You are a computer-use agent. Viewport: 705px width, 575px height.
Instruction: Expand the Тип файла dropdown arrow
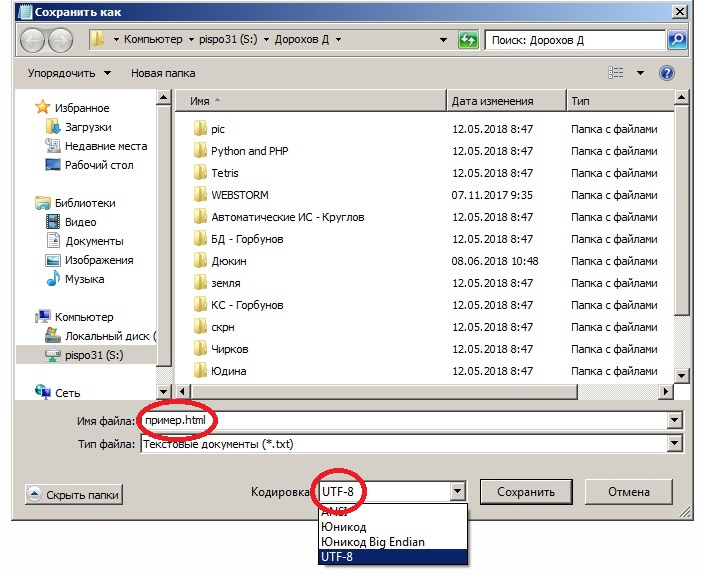pyautogui.click(x=675, y=444)
